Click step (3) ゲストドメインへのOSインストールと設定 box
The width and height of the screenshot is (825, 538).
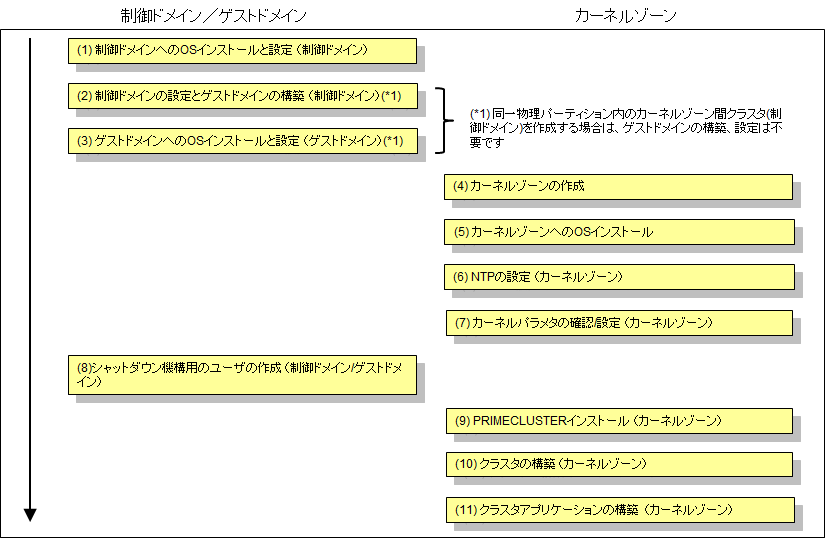click(243, 141)
